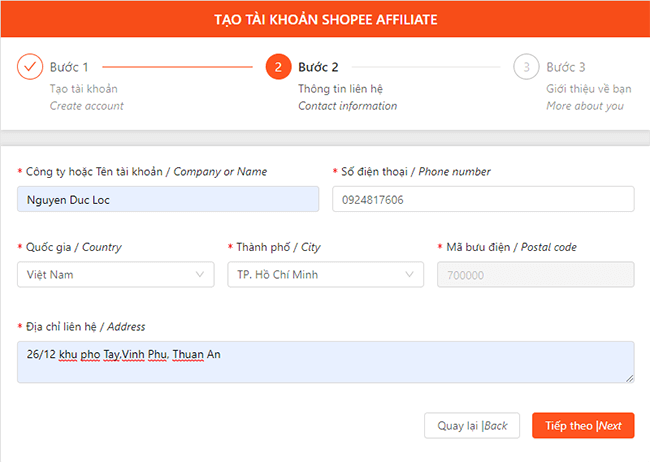The image size is (650, 462).
Task: Jump to Bước 3 step label
Action: coord(565,67)
